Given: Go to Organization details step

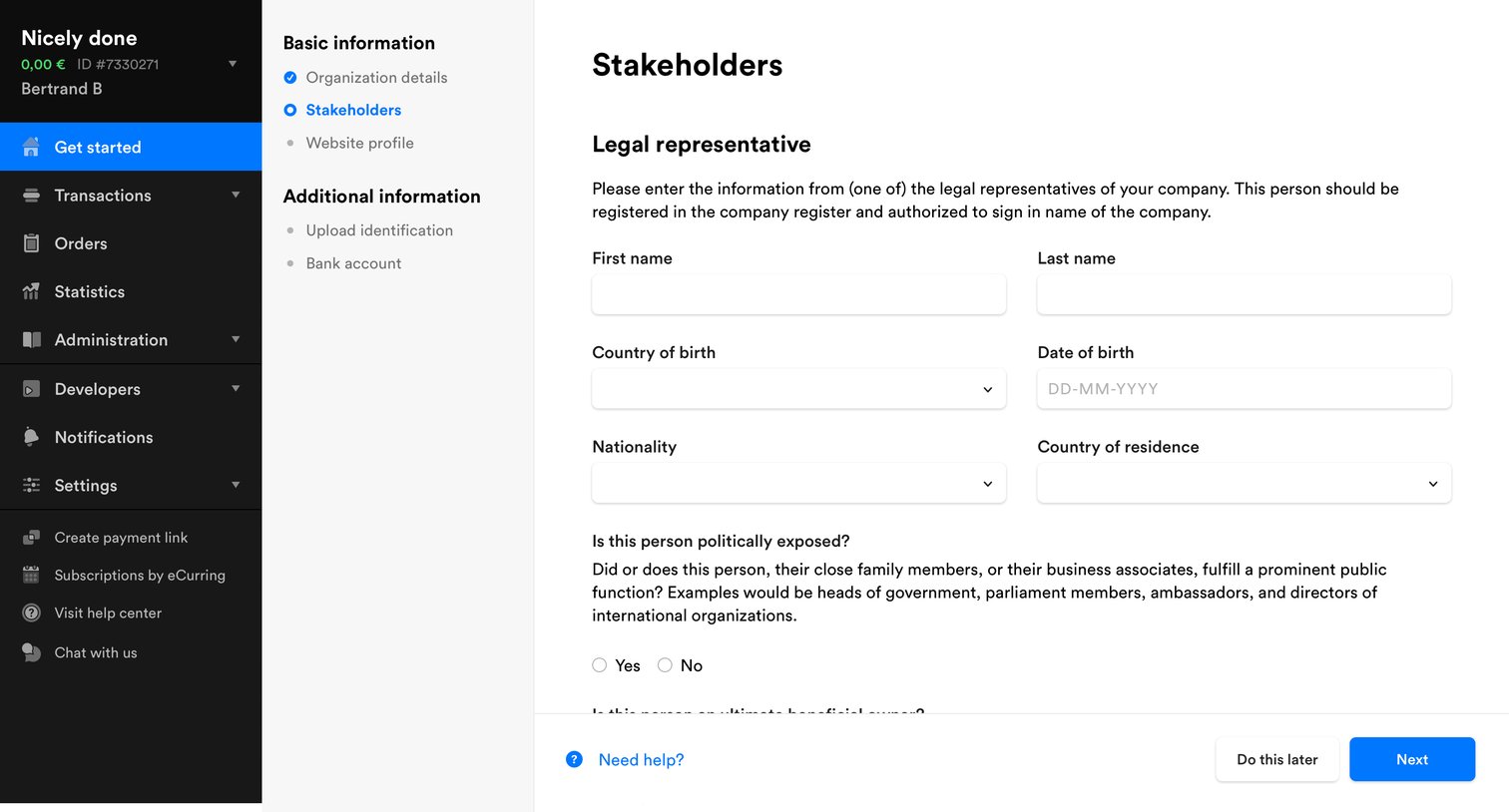Looking at the screenshot, I should 376,78.
